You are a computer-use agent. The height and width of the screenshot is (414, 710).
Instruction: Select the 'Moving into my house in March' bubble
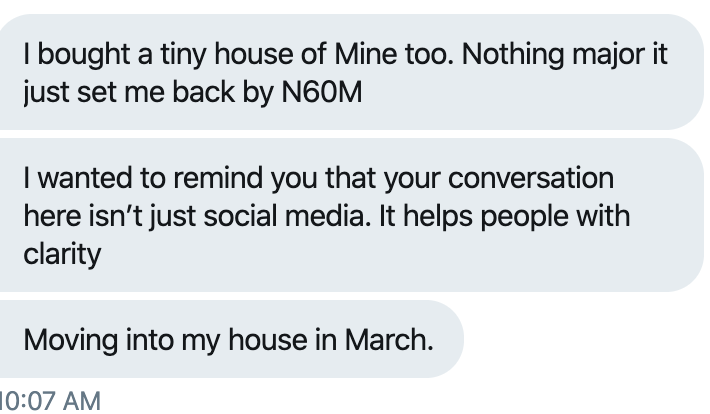pos(231,339)
